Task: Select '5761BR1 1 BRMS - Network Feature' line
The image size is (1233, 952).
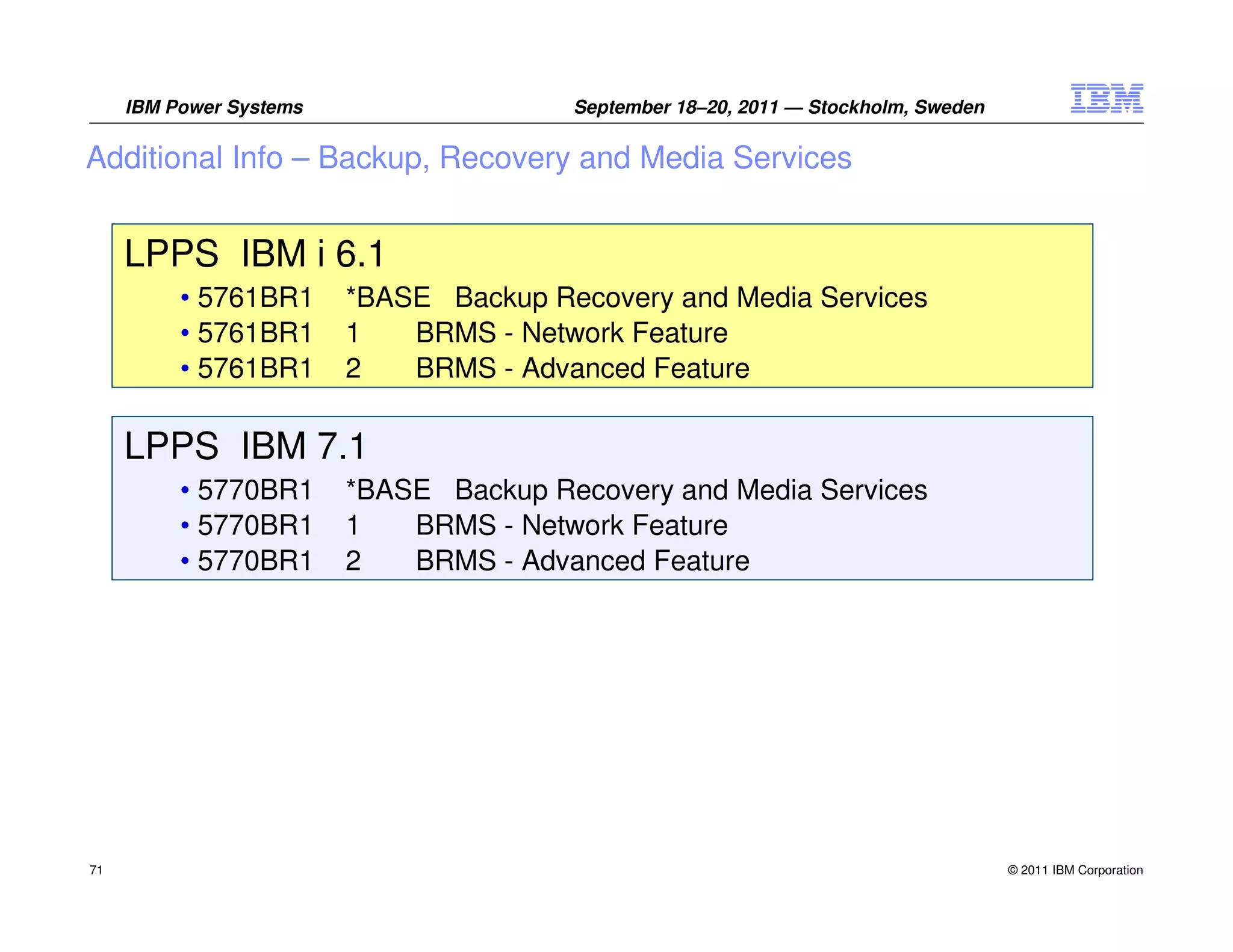Action: click(454, 333)
